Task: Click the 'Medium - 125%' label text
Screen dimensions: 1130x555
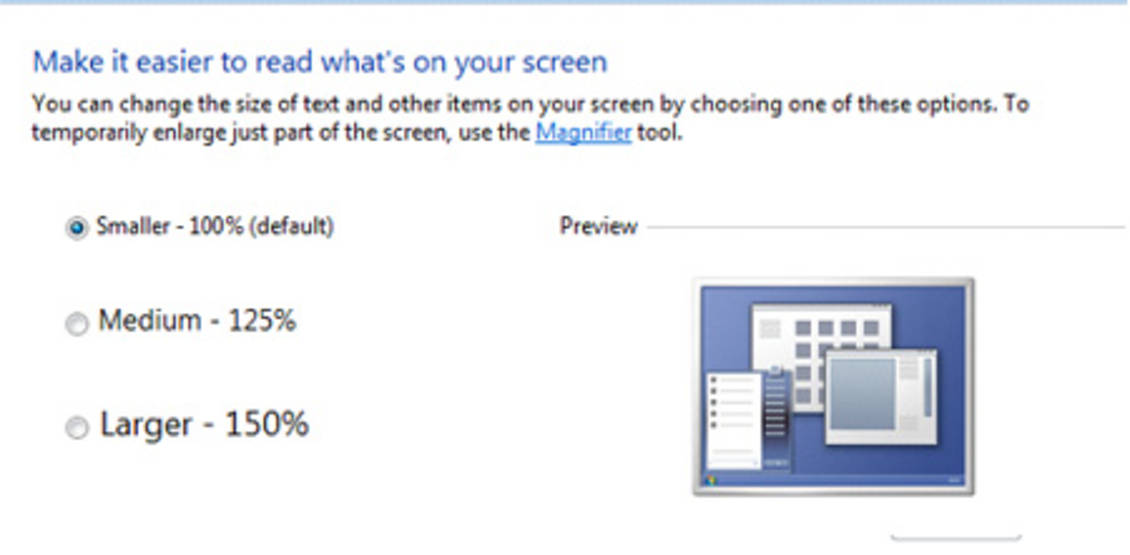Action: pos(197,322)
